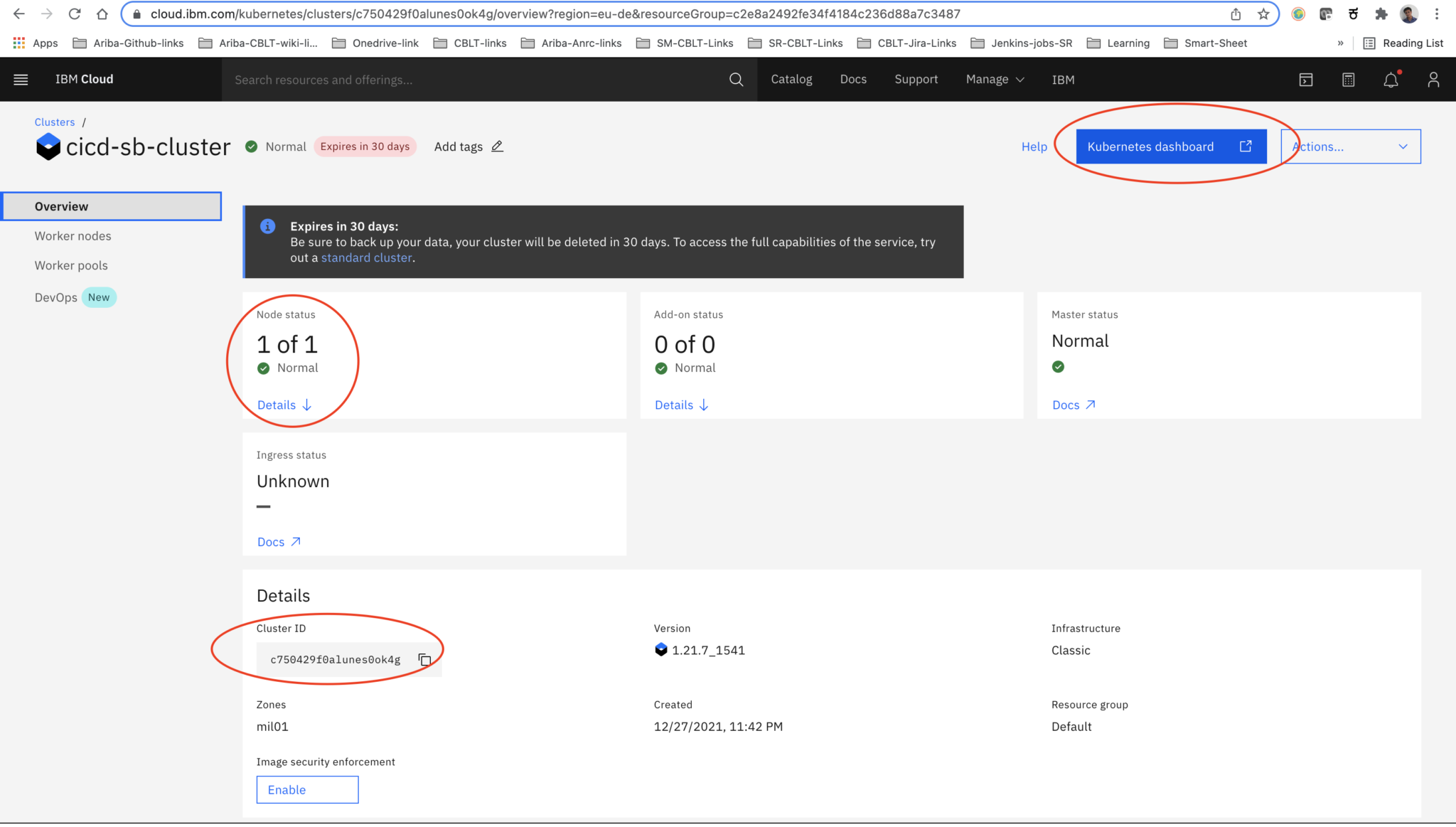View notifications via the bell icon

[1391, 79]
